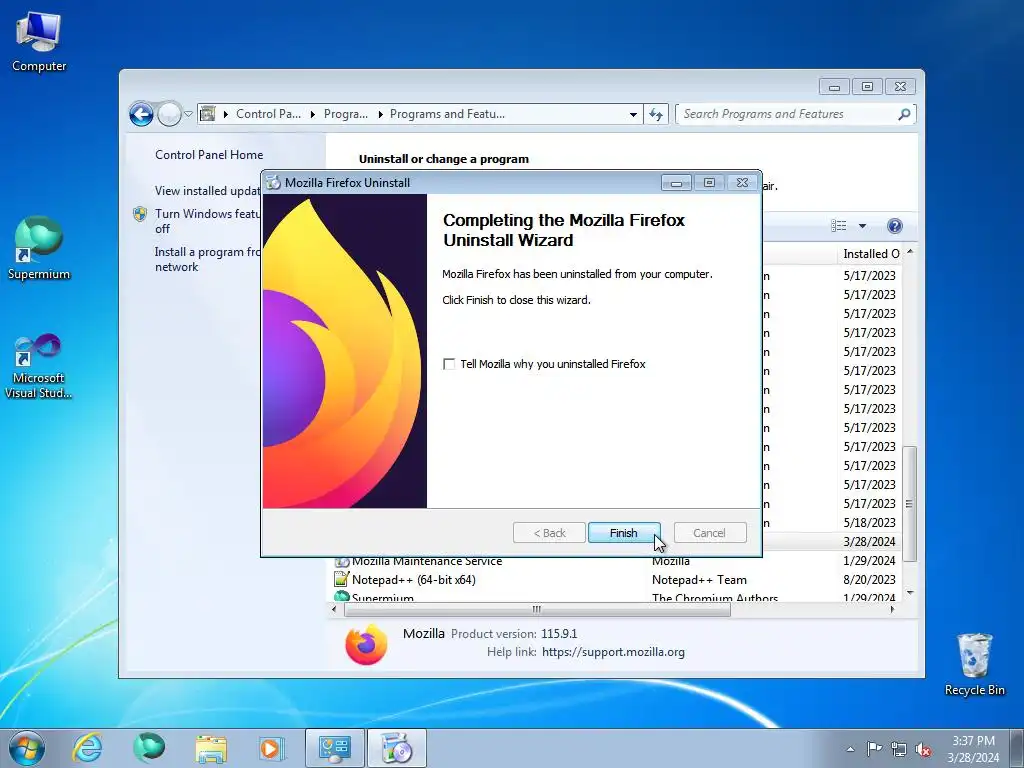Image resolution: width=1024 pixels, height=768 pixels.
Task: Click the muted volume tray icon
Action: tap(923, 749)
